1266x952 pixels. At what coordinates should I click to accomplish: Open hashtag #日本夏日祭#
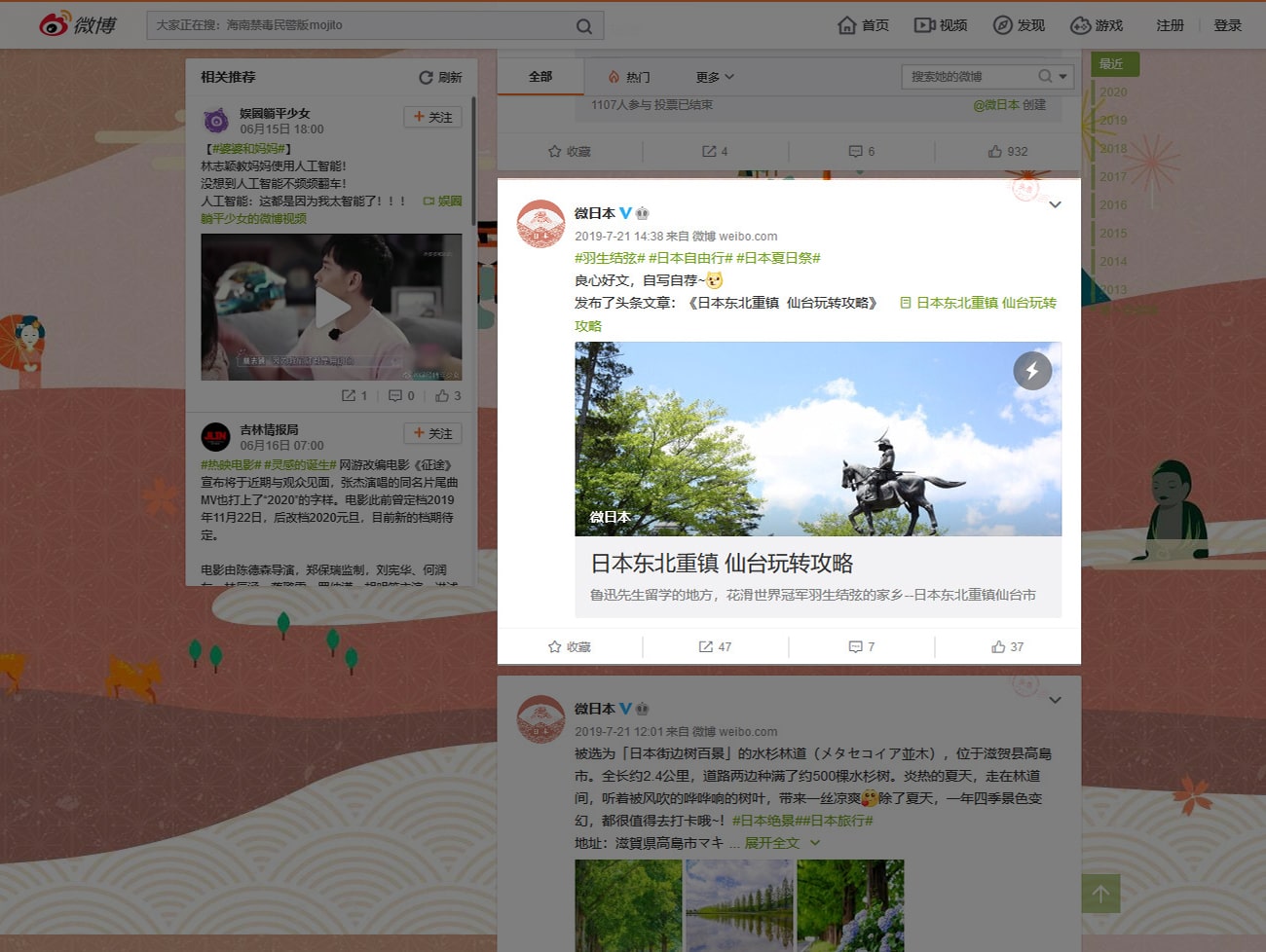pos(778,258)
